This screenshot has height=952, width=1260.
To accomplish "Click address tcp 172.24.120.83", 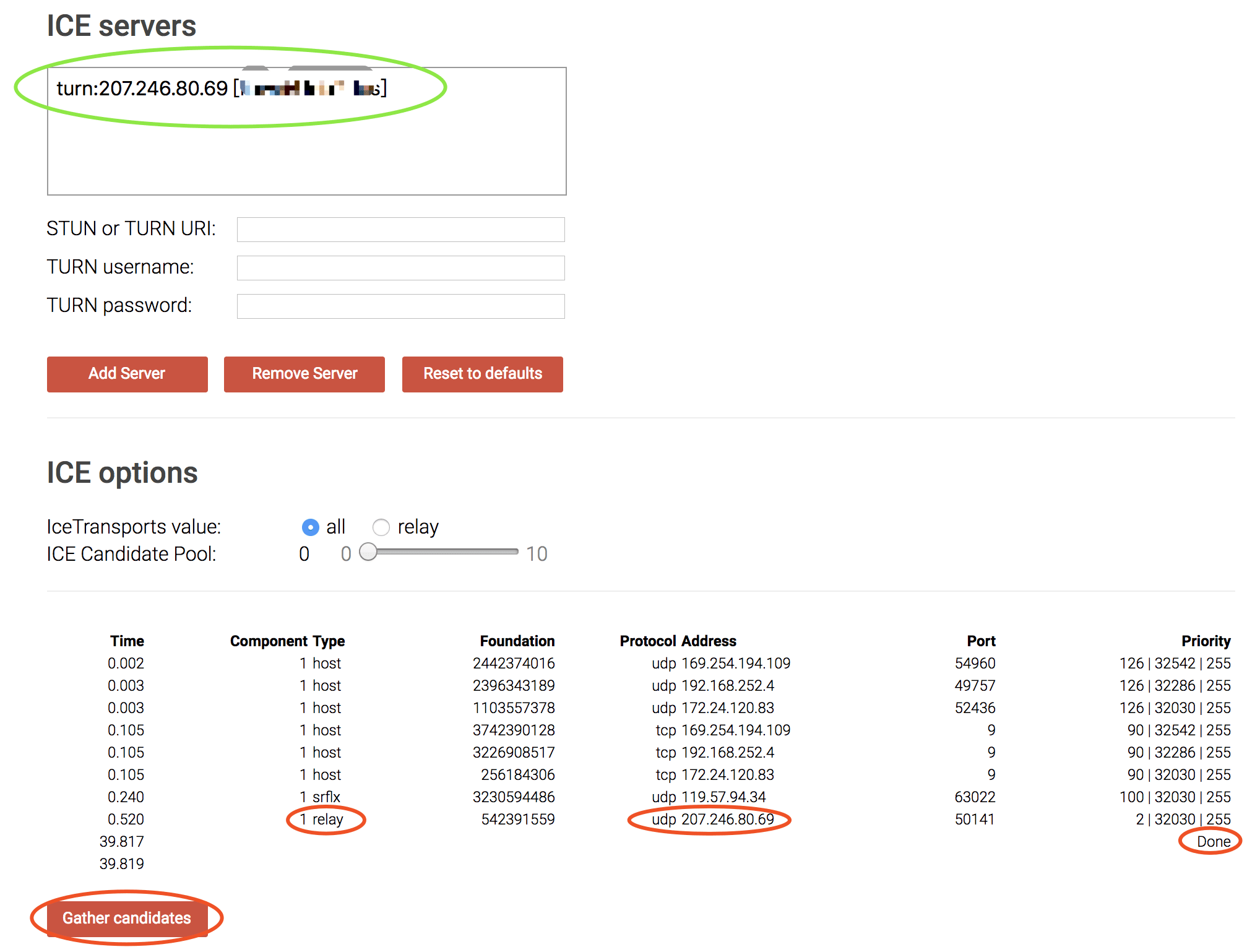I will pyautogui.click(x=715, y=775).
